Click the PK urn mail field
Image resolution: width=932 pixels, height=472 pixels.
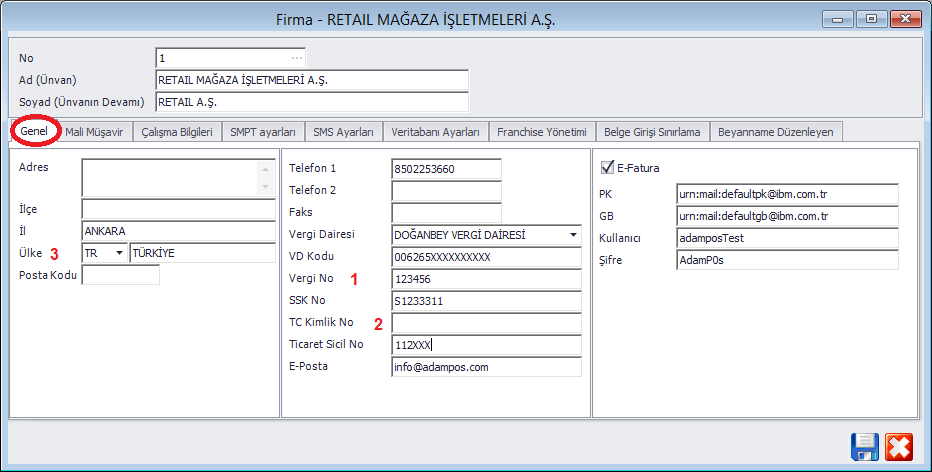tap(788, 194)
